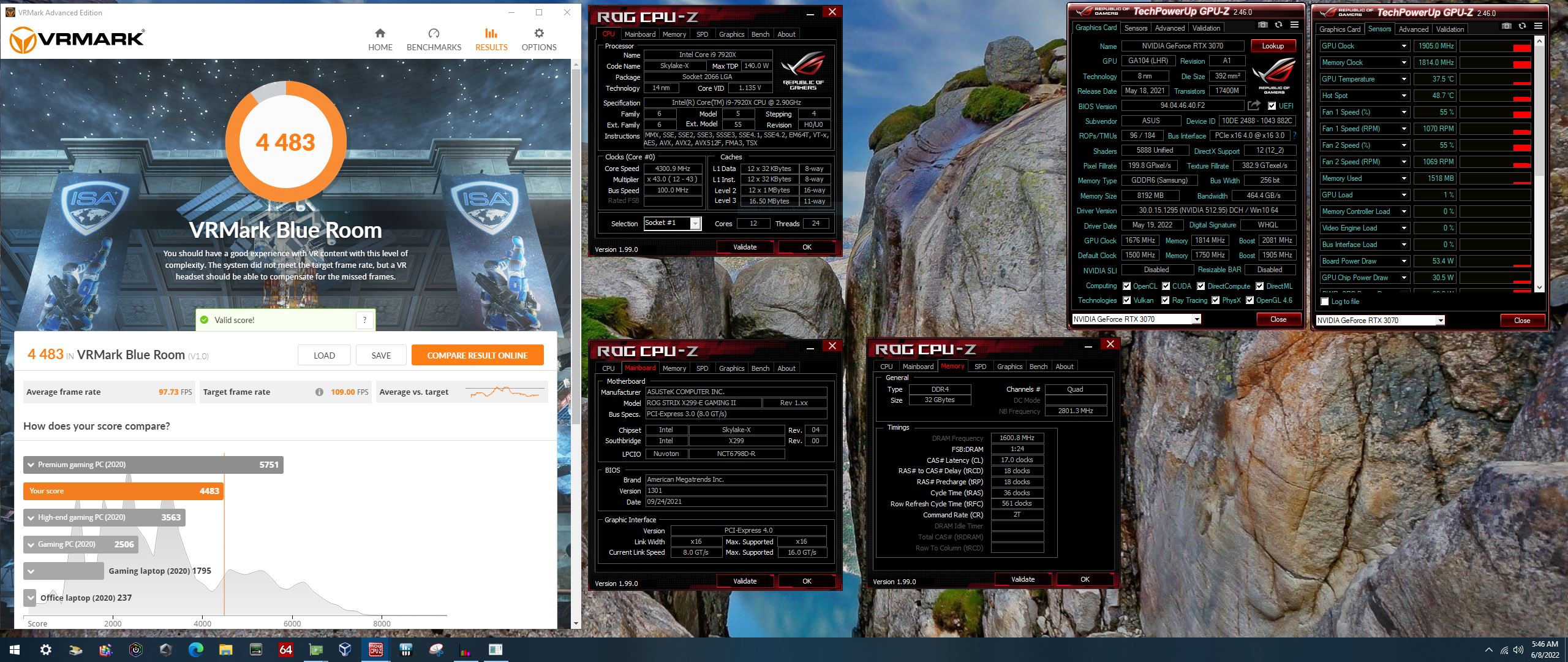Refresh the GPU-Z Graphics Card window
1568x662 pixels.
pyautogui.click(x=1278, y=25)
